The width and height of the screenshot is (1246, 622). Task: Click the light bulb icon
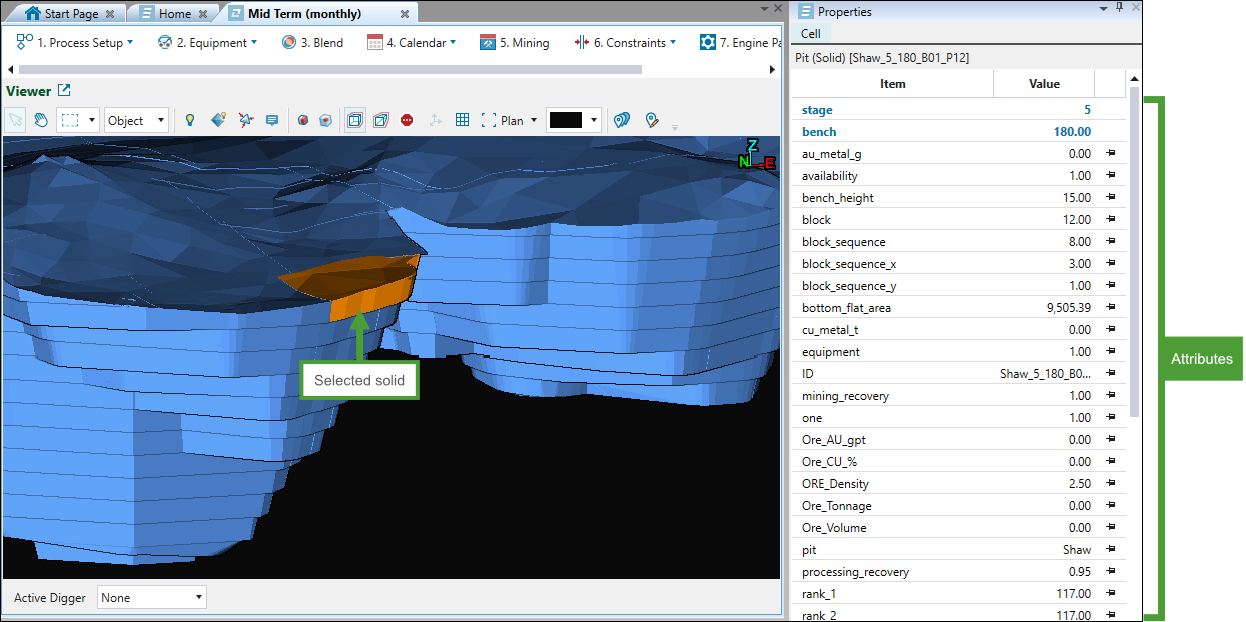pos(190,120)
